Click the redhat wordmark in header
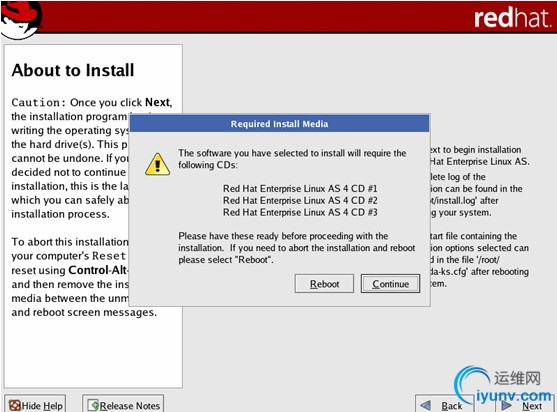This screenshot has width=557, height=412. [x=513, y=18]
